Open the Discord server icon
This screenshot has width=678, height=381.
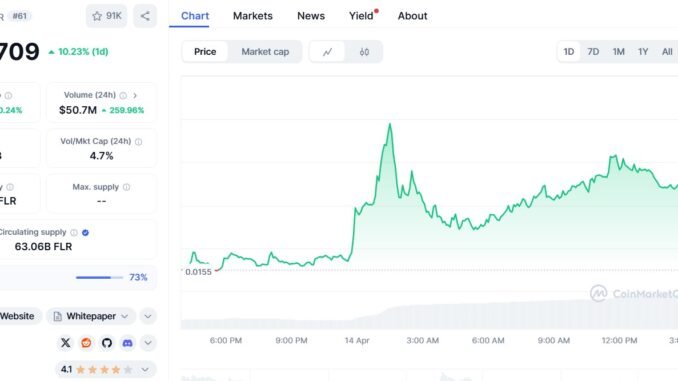click(x=128, y=343)
